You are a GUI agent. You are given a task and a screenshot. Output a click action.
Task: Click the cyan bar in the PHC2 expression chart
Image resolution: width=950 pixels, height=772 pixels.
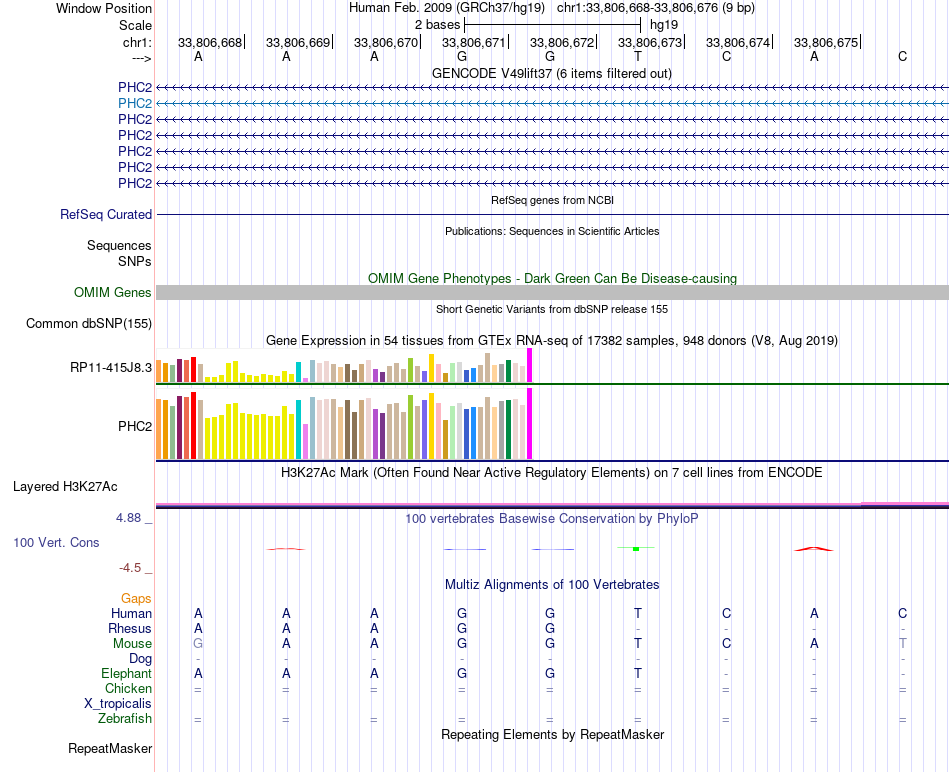coord(299,429)
